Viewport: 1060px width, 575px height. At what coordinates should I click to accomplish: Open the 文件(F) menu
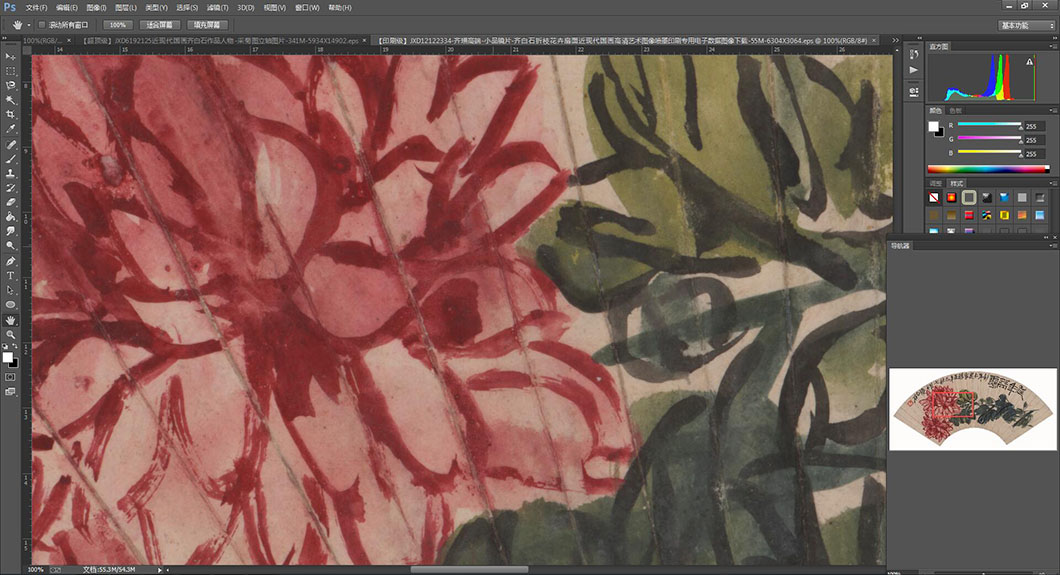pos(36,7)
